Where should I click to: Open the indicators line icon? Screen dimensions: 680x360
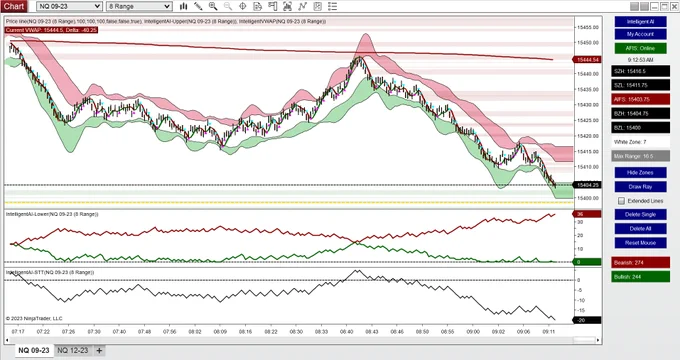tap(302, 6)
